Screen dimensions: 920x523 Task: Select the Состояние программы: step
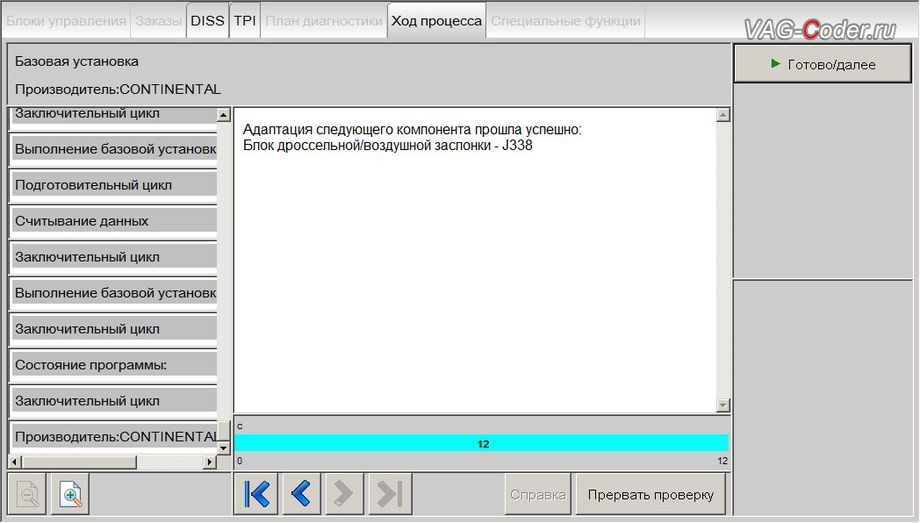(x=114, y=365)
